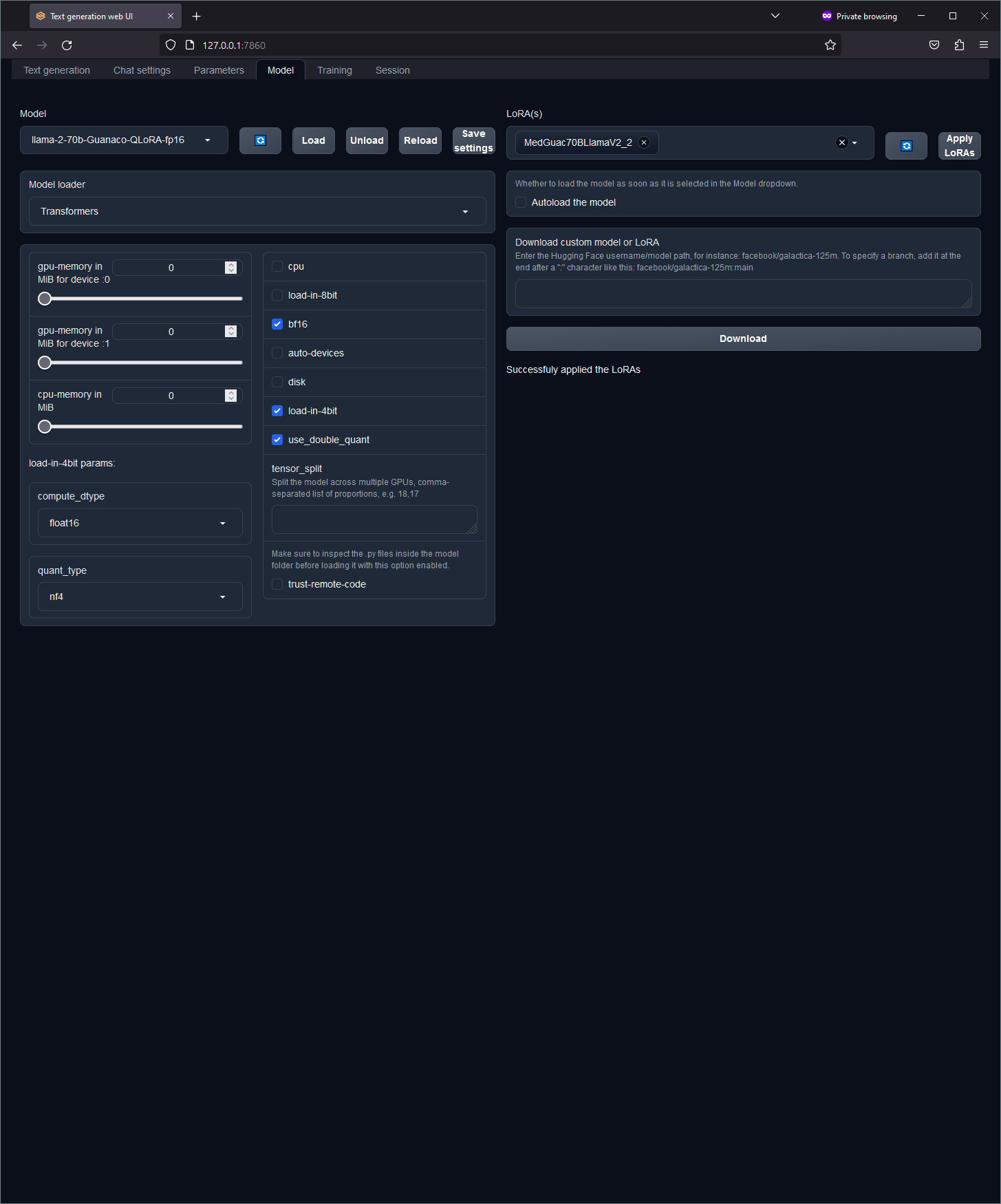Click the Private browsing indicator
Image resolution: width=1001 pixels, height=1204 pixels.
(x=859, y=16)
